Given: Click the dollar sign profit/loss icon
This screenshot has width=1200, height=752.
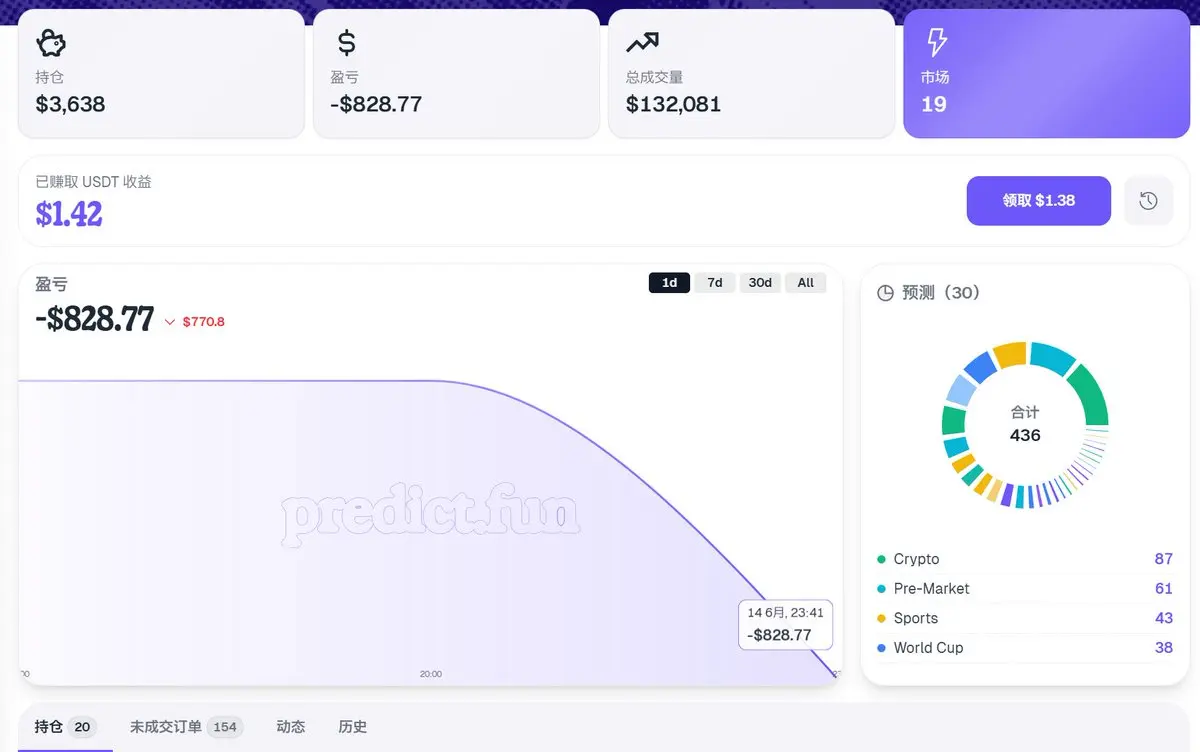Looking at the screenshot, I should tap(346, 43).
